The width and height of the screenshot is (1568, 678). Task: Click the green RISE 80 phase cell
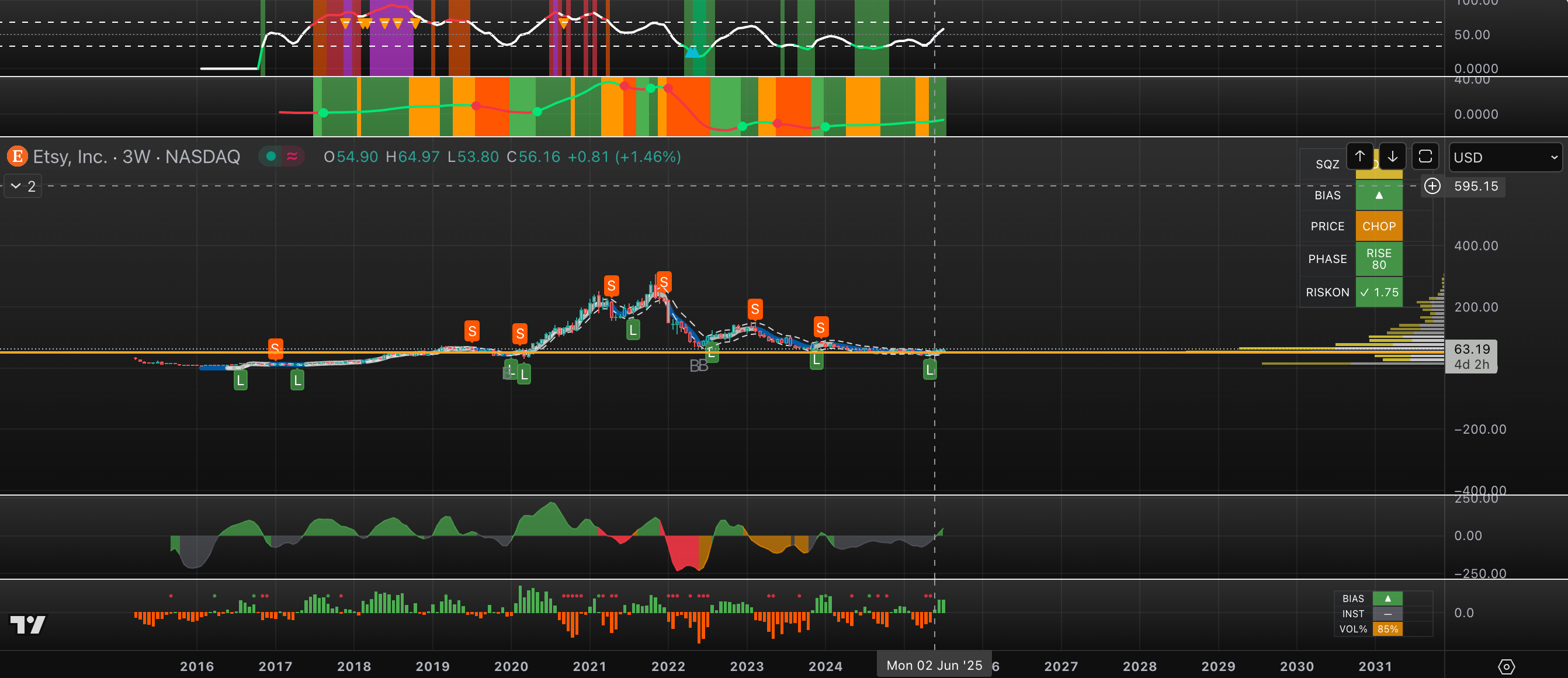pyautogui.click(x=1379, y=259)
